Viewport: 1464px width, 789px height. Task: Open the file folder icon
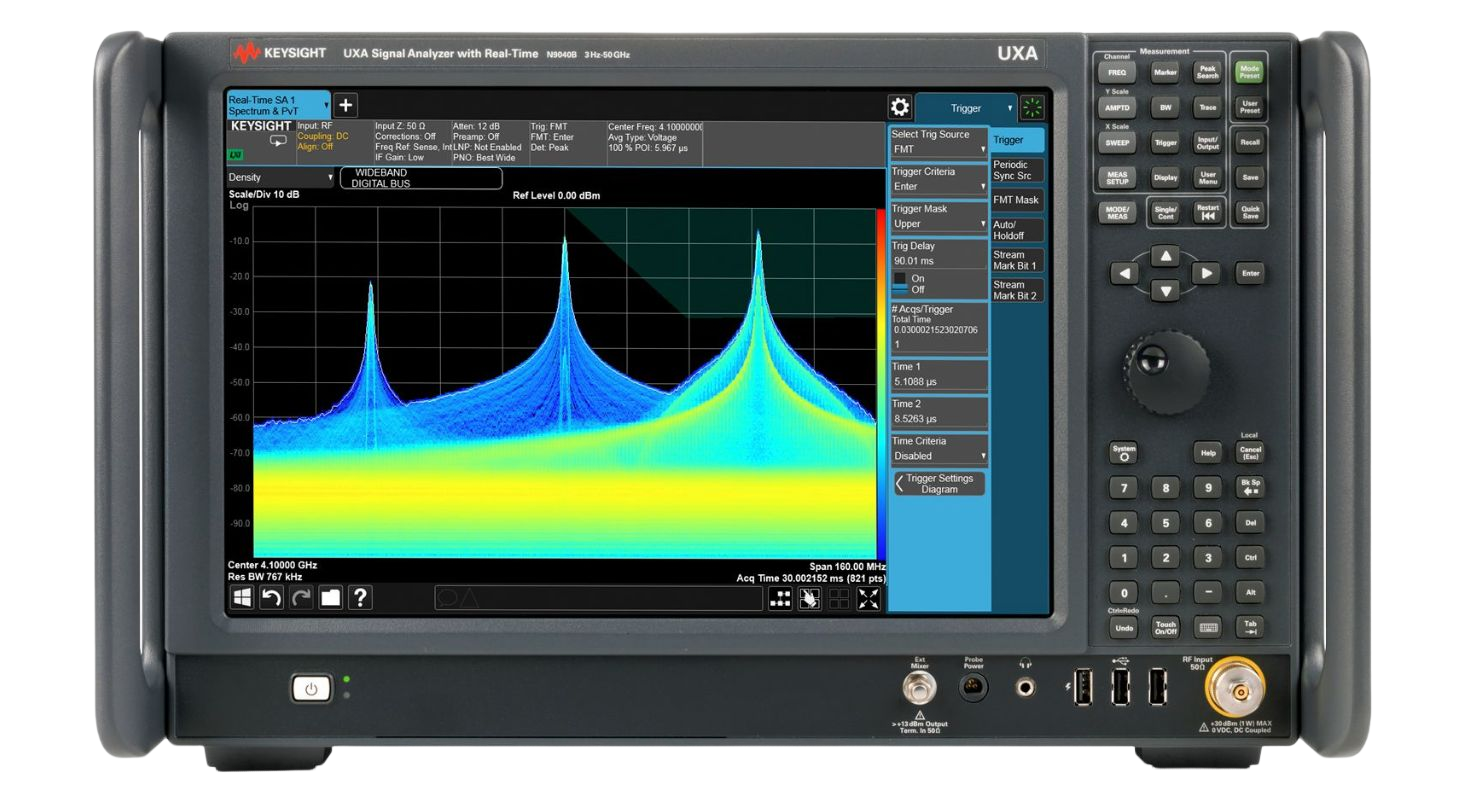tap(330, 598)
